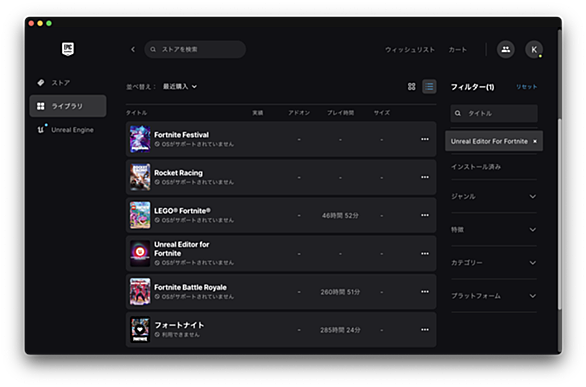
Task: Click the フィルター(1) heading
Action: click(472, 87)
